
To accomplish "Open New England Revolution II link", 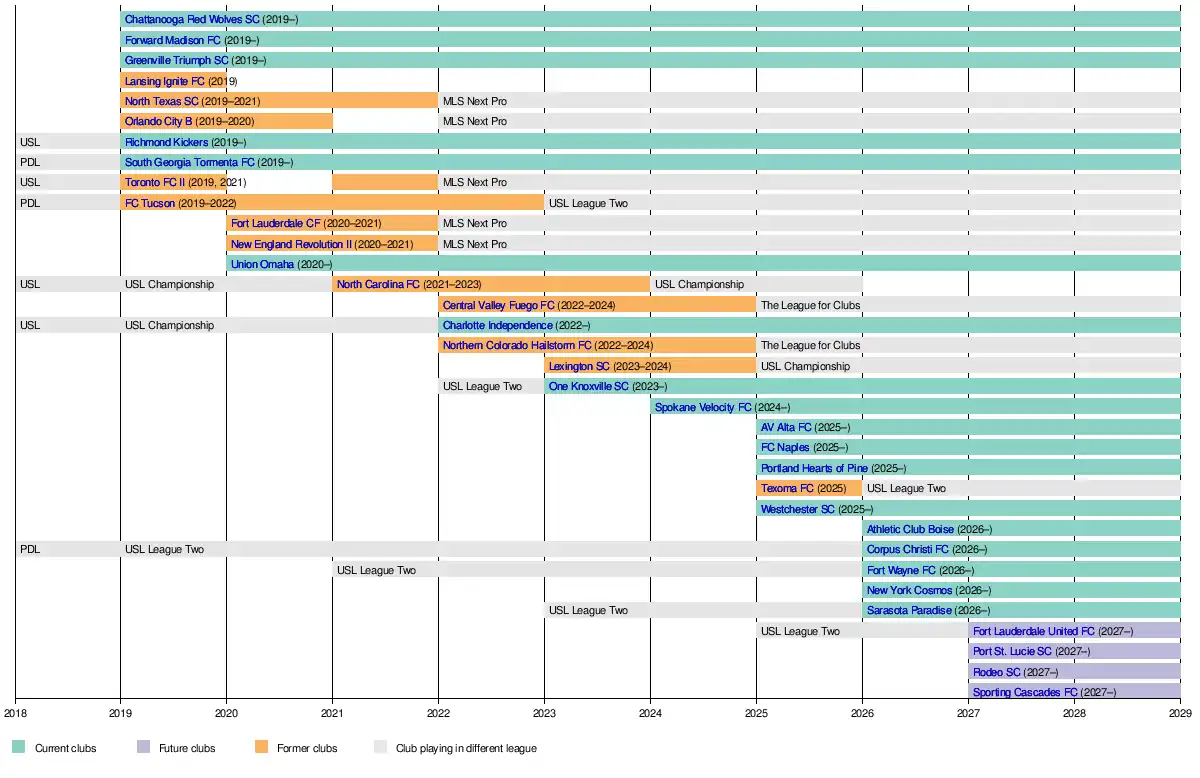I will 291,244.
